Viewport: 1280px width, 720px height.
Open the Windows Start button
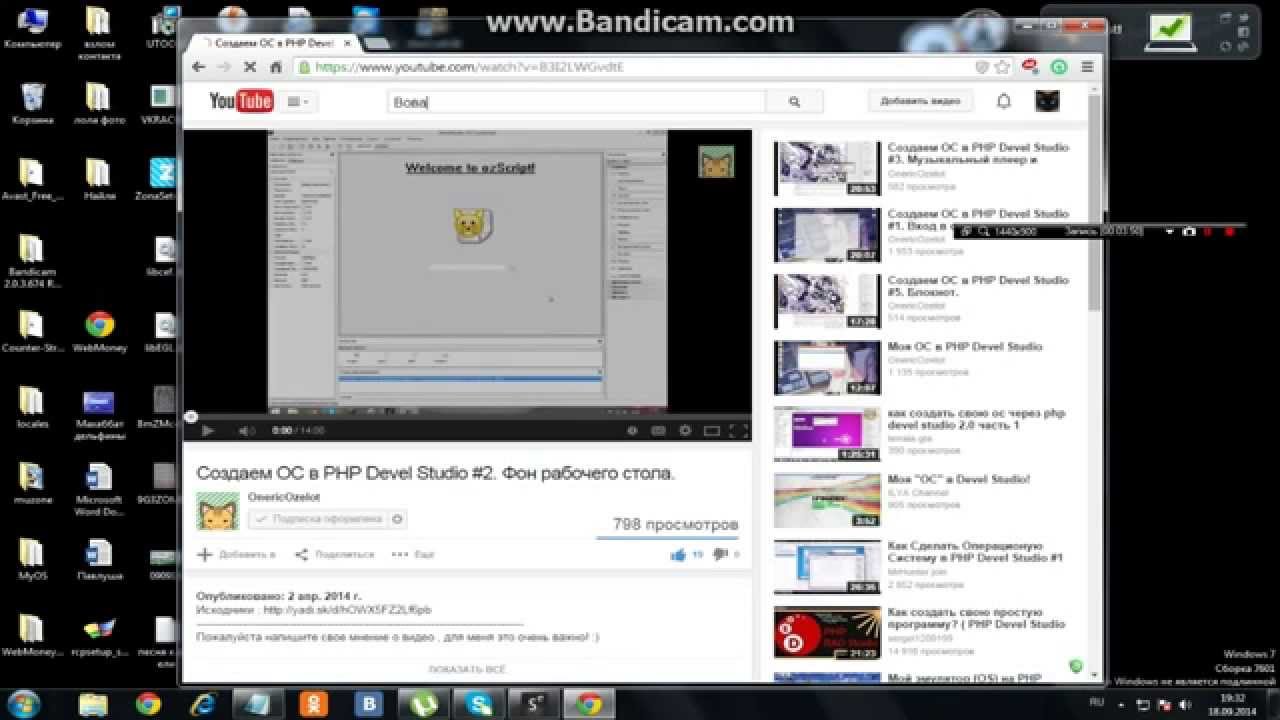coord(22,703)
